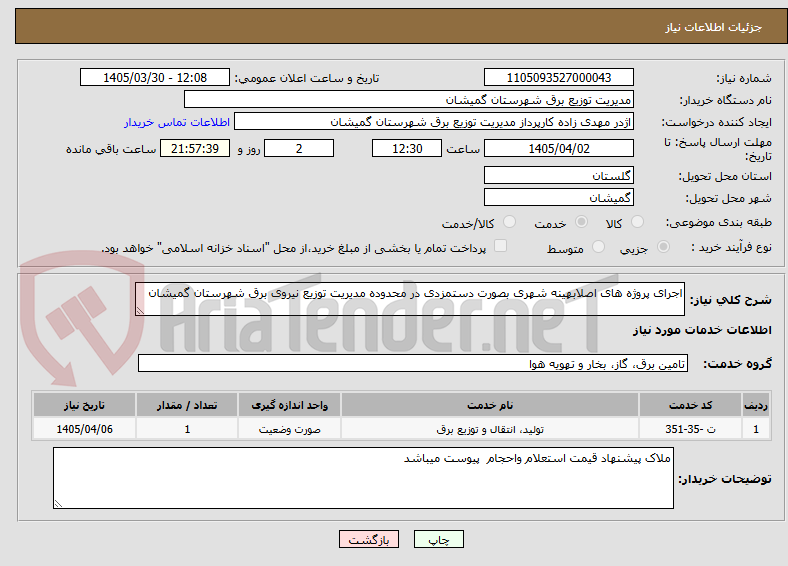Image resolution: width=788 pixels, height=566 pixels.
Task: Click delivery province field گلستان
Action: 558,175
